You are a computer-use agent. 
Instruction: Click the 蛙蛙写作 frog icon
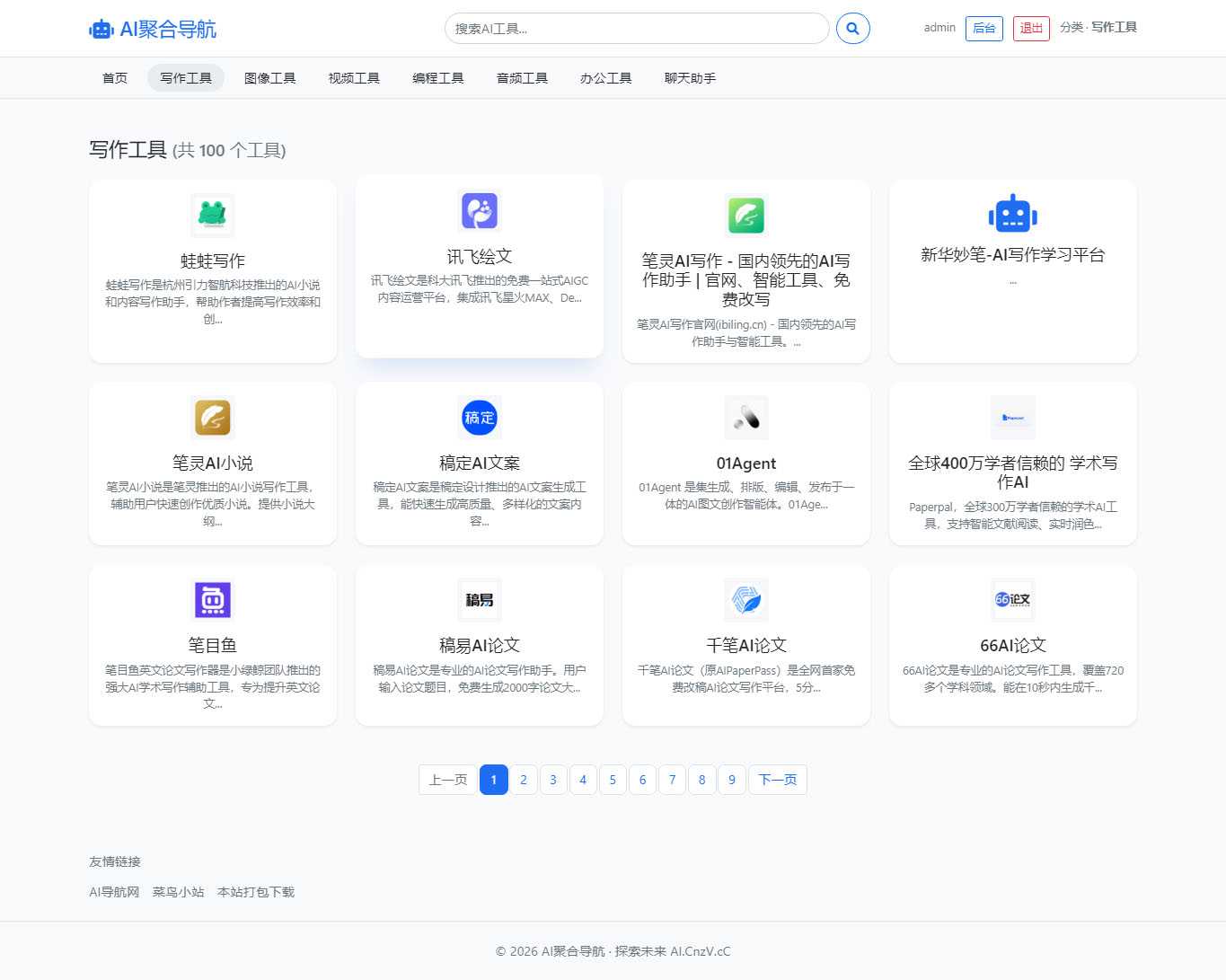pyautogui.click(x=212, y=215)
